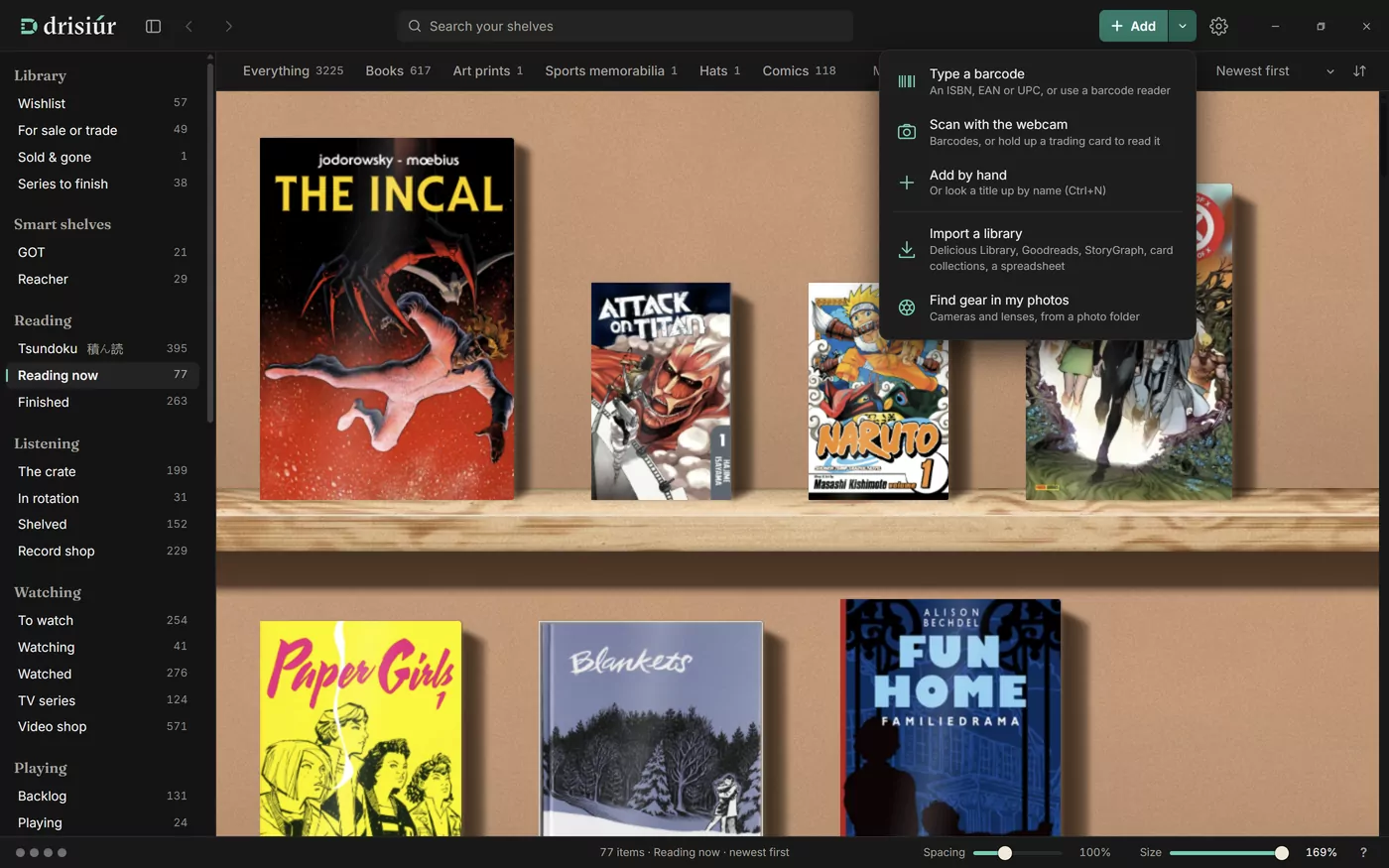Open the Paper Girls cover
The height and width of the screenshot is (868, 1389).
click(361, 728)
